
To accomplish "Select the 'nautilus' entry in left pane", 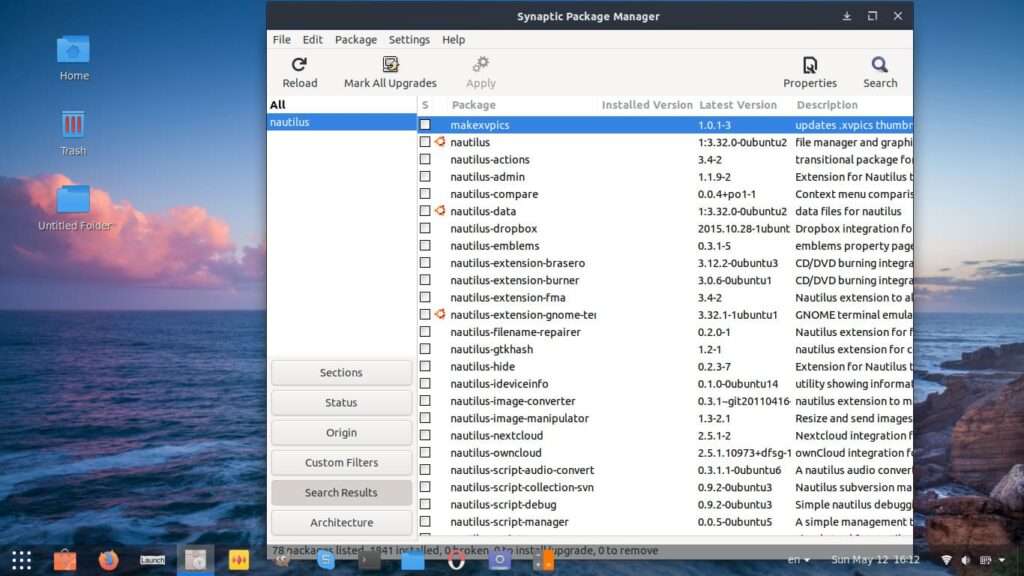I will (x=342, y=122).
